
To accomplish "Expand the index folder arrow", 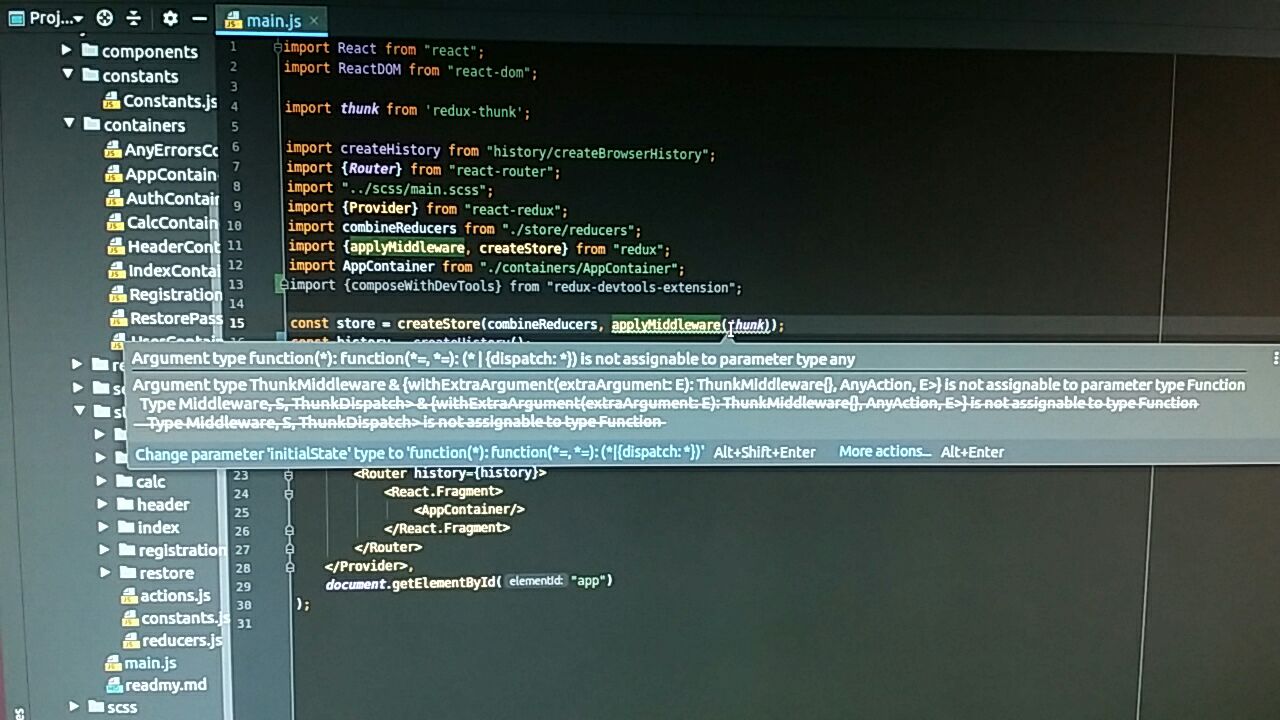I will click(103, 526).
